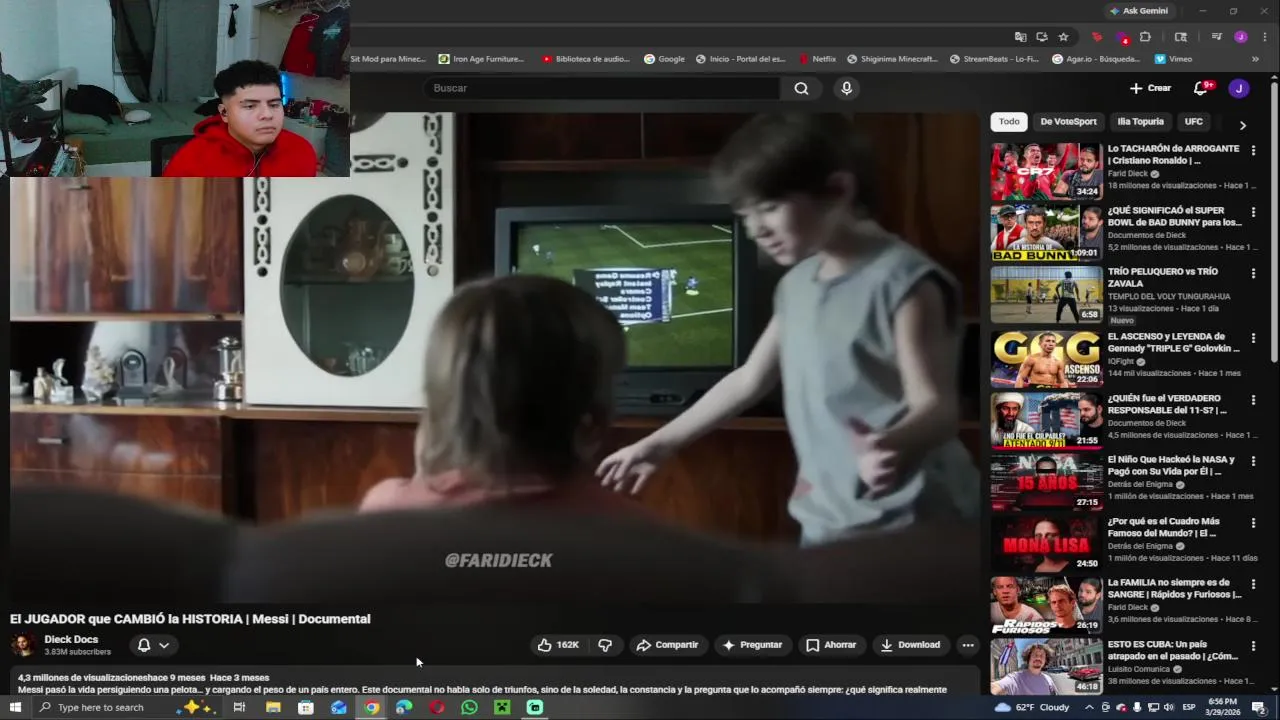Play the Cristiano Ronaldo ARROGANTE video thumbnail
The width and height of the screenshot is (1280, 720).
[x=1046, y=172]
